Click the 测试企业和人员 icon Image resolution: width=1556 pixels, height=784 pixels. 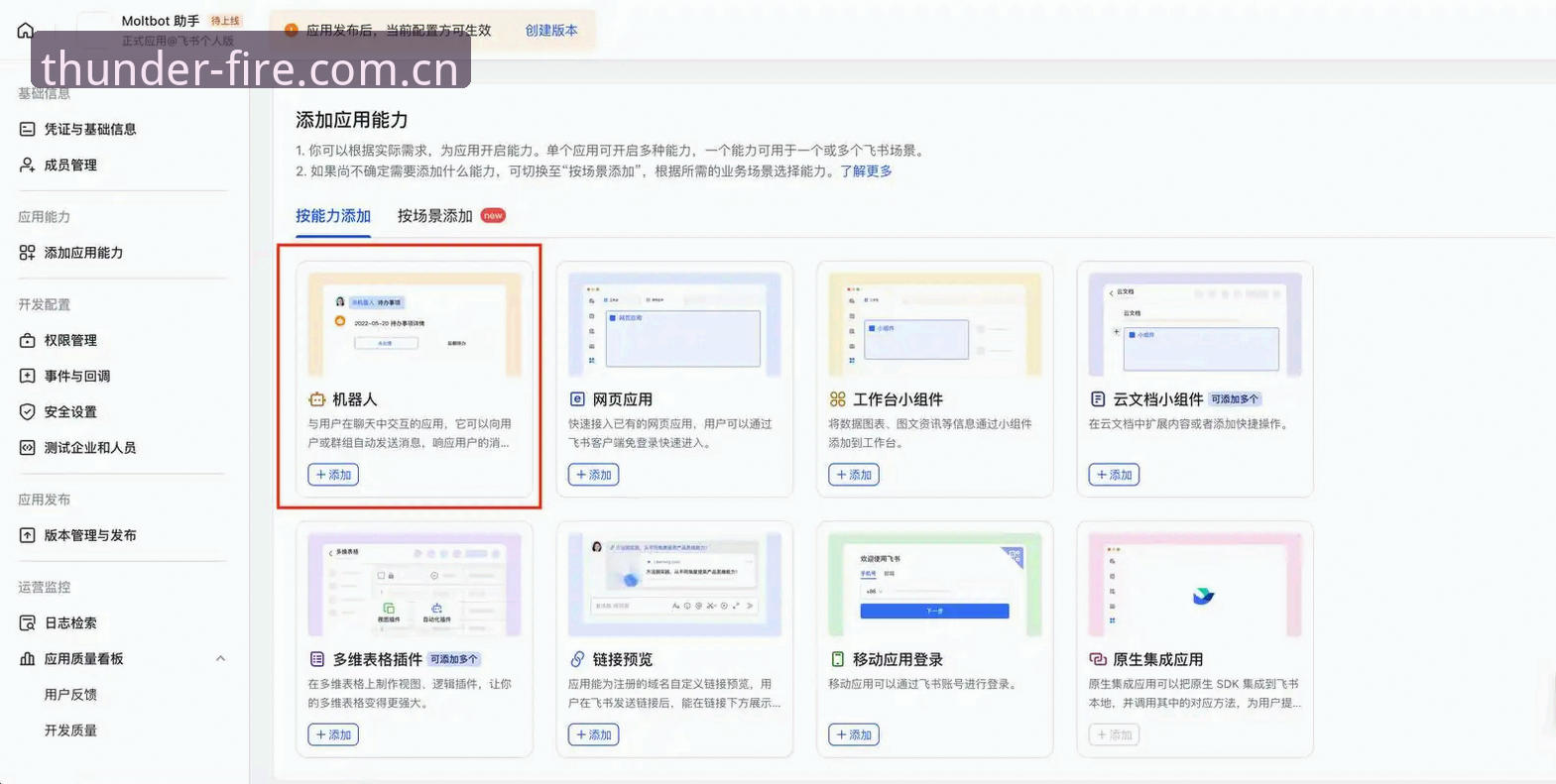[27, 447]
